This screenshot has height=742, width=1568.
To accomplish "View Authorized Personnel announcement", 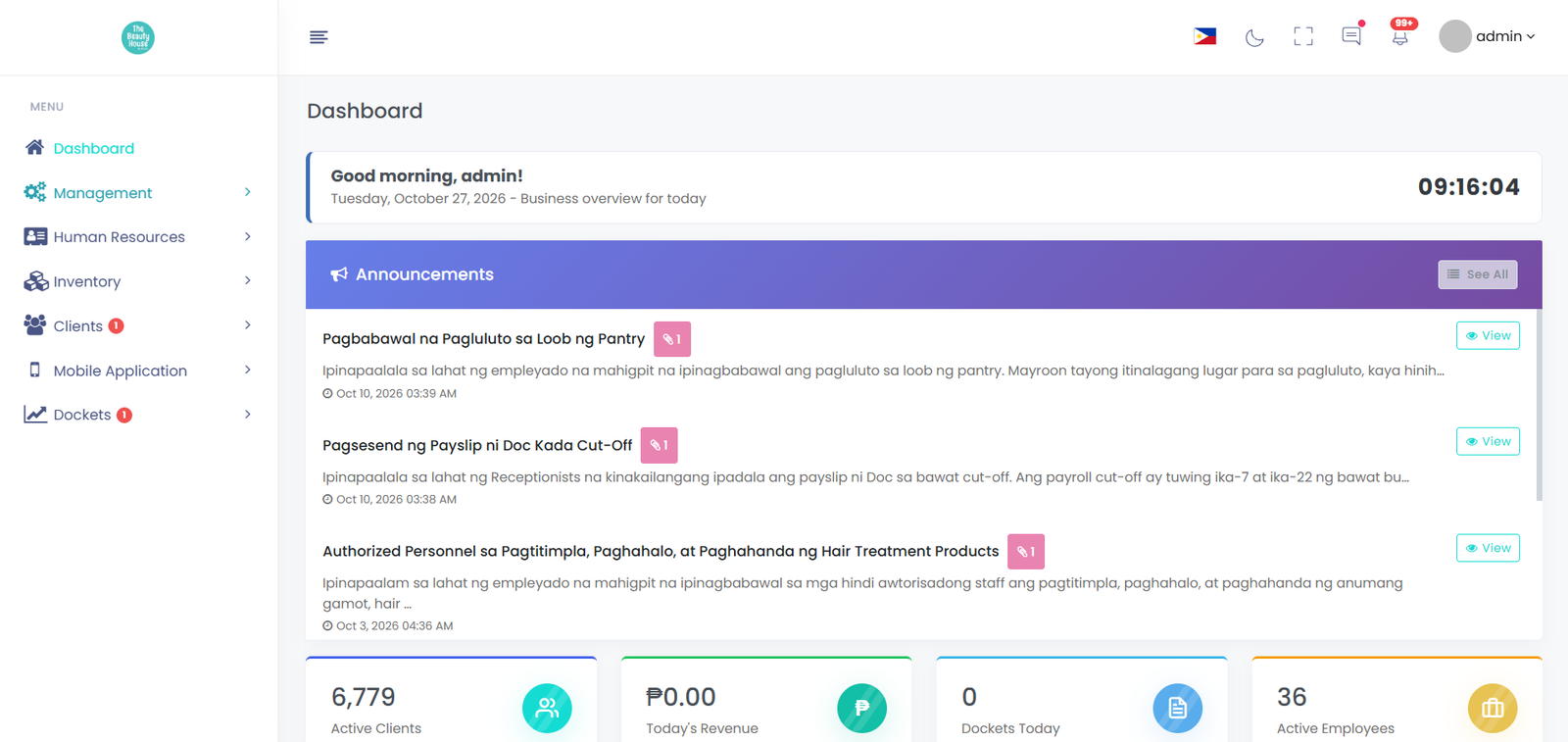I will pyautogui.click(x=1488, y=548).
